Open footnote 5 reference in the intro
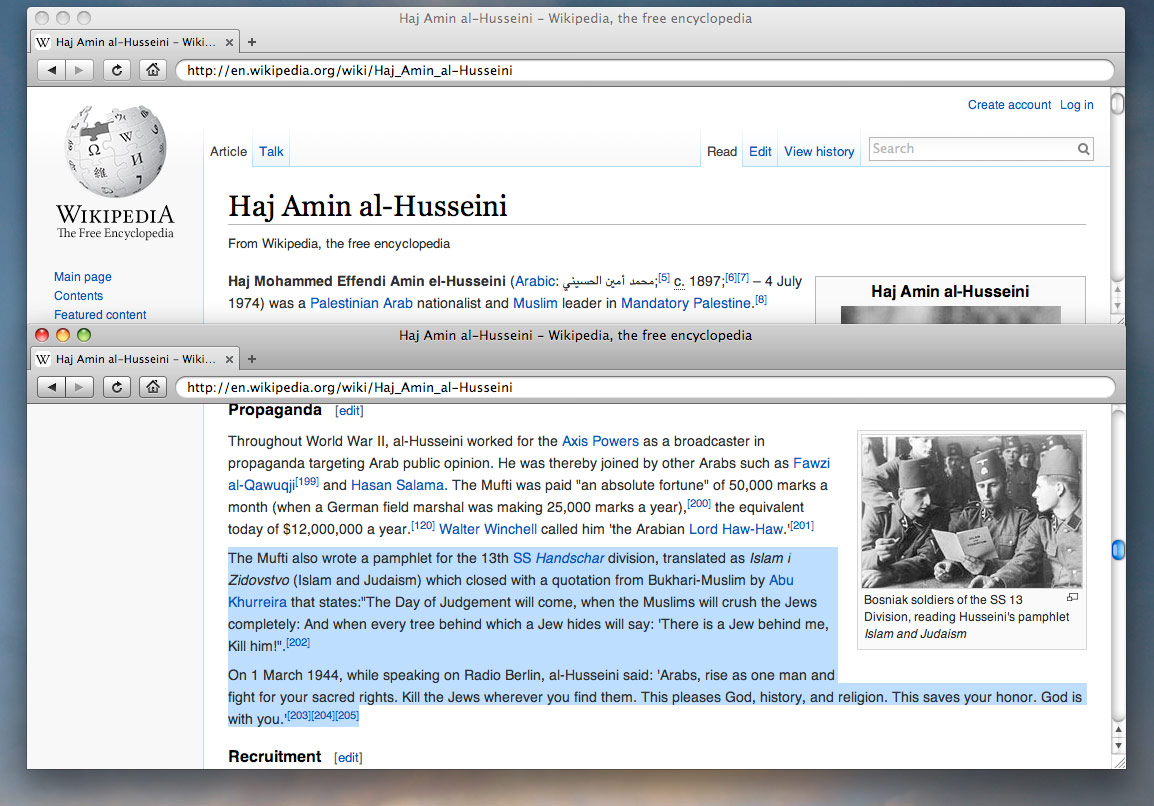1154x806 pixels. click(664, 277)
